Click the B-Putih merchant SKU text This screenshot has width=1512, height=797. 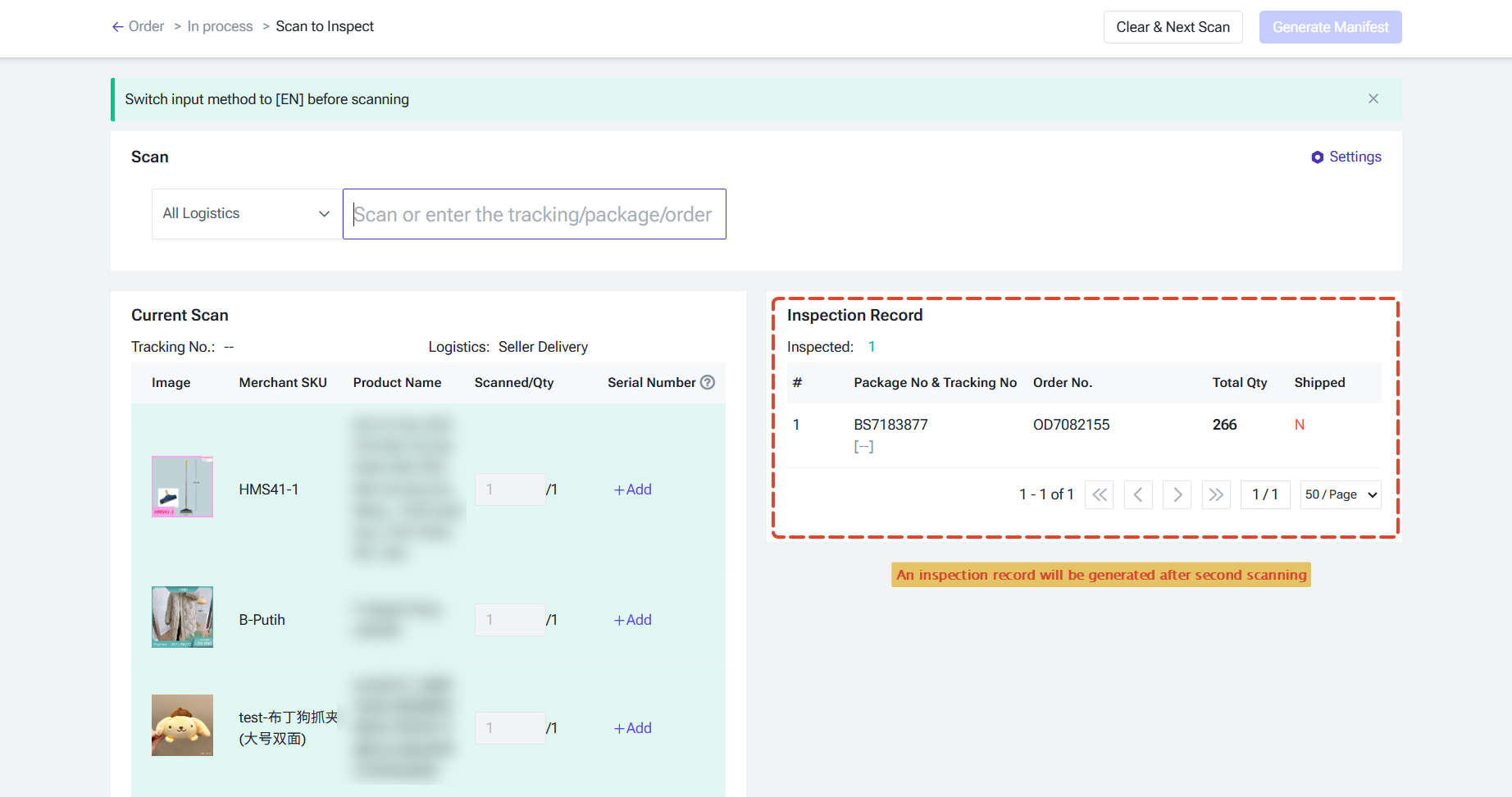click(x=262, y=620)
